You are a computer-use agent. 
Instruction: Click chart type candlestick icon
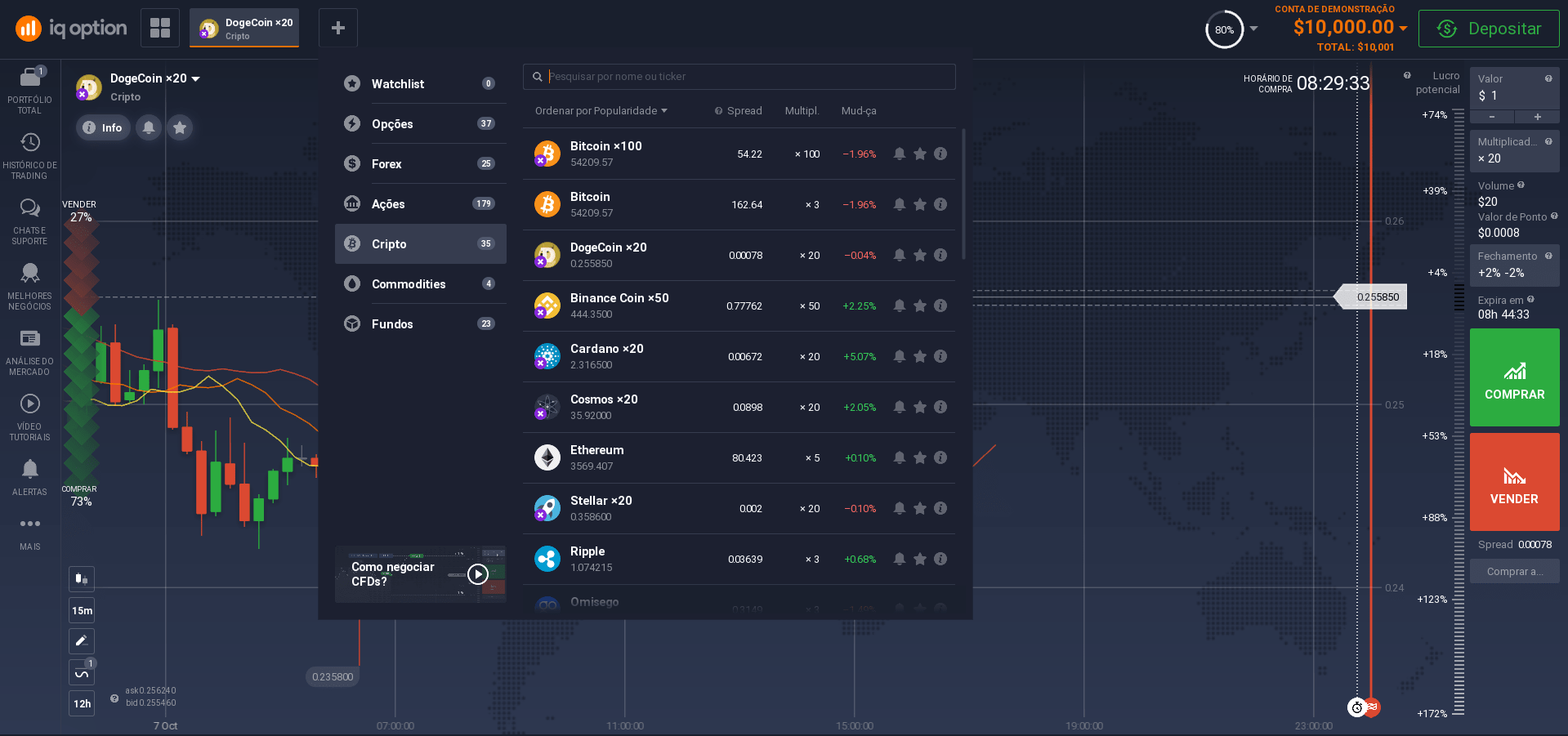(x=82, y=579)
